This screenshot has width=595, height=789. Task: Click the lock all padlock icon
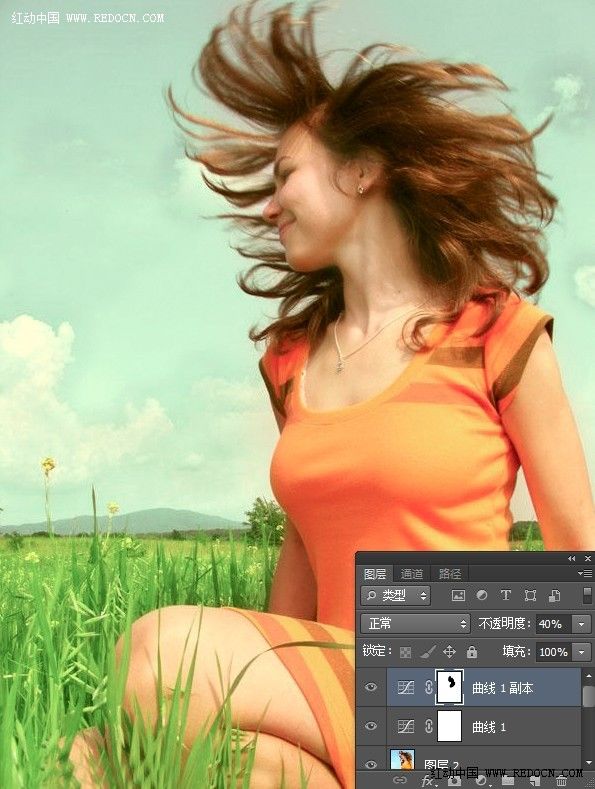pos(472,652)
